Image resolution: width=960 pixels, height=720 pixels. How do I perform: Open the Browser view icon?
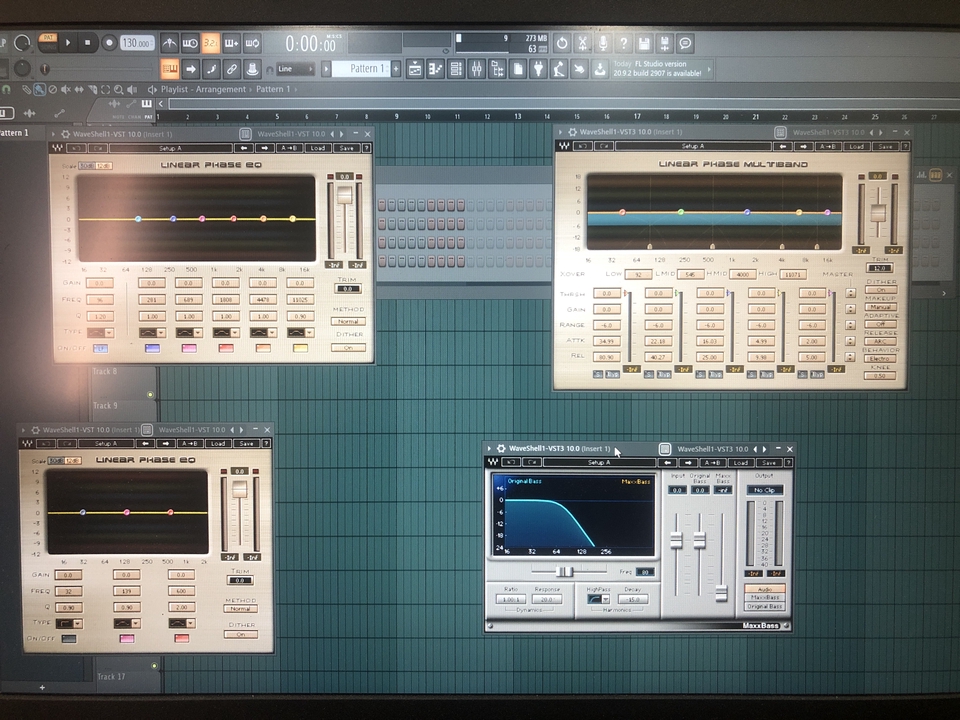point(497,69)
